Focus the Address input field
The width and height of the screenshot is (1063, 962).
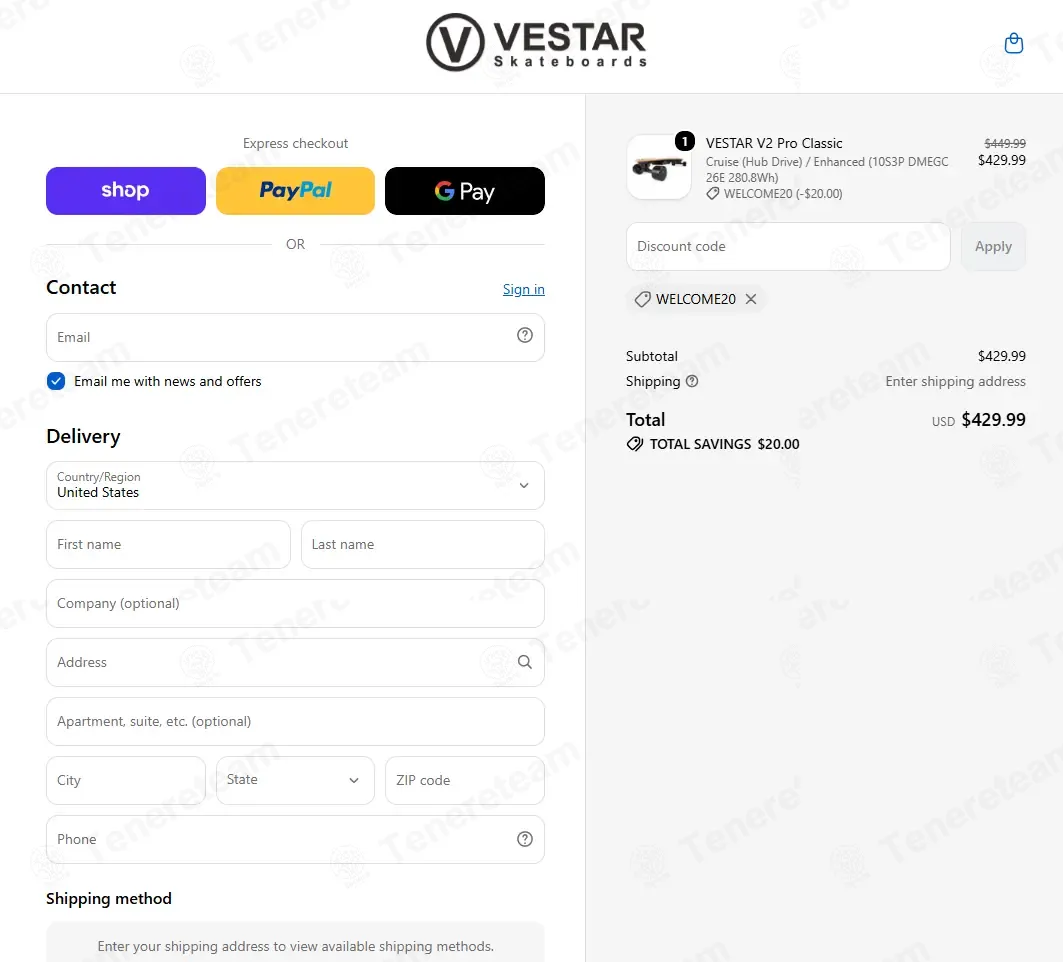(x=295, y=662)
